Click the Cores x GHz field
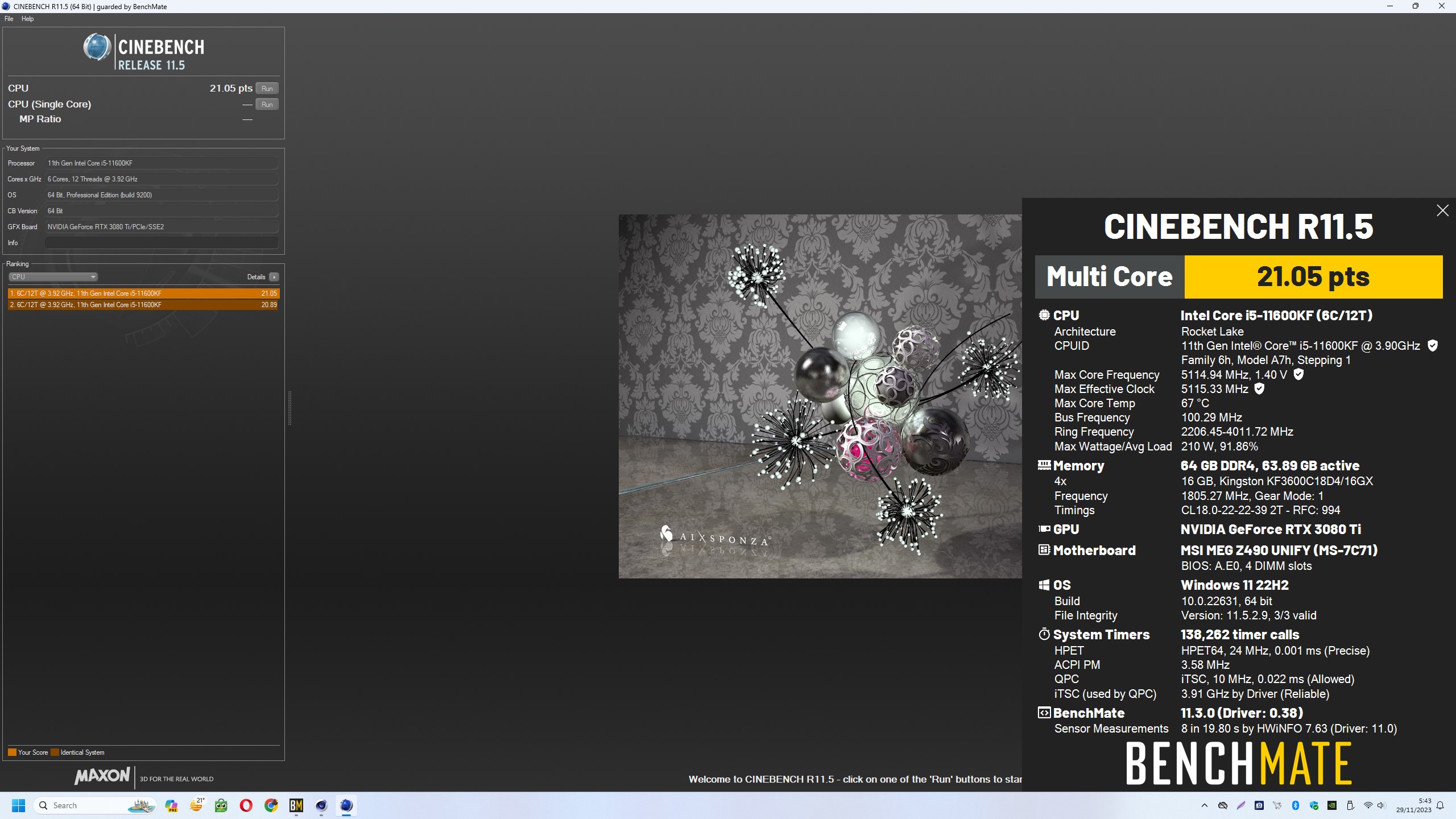 (162, 179)
